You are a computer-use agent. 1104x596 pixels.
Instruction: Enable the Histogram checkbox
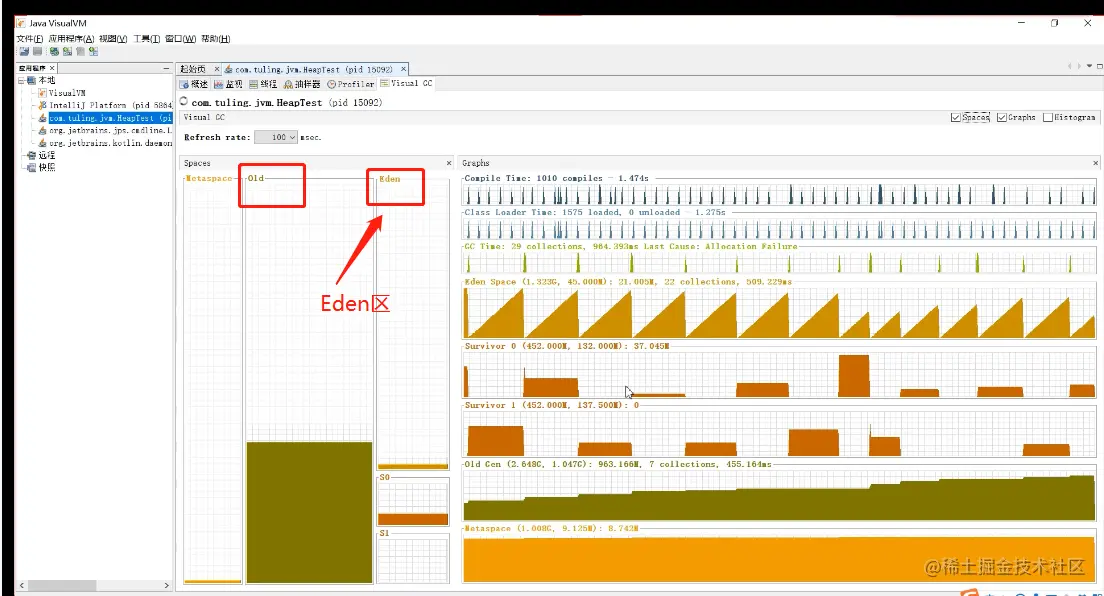[x=1048, y=118]
